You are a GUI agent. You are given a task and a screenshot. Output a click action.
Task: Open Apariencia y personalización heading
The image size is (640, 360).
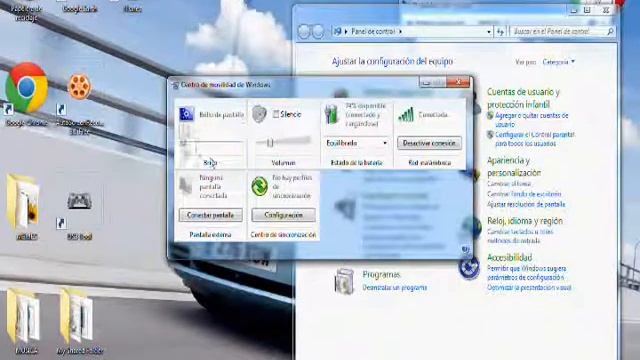514,167
